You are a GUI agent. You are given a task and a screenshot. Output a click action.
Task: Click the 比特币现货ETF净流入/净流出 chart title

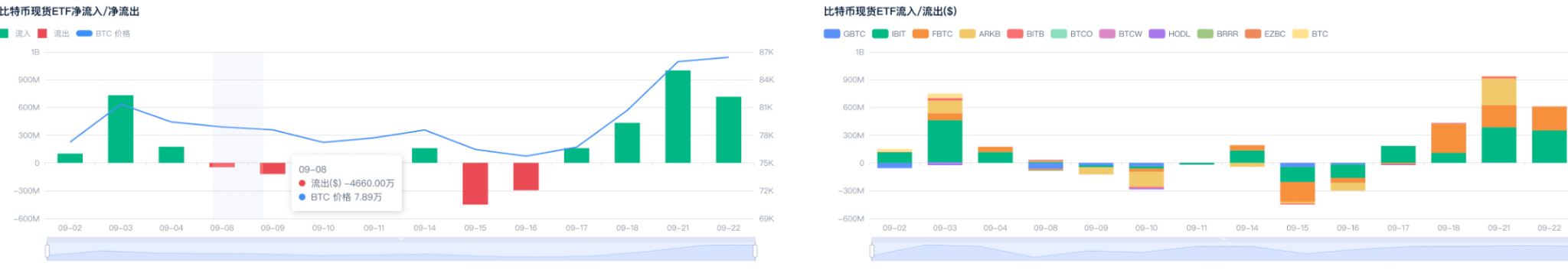pos(70,11)
